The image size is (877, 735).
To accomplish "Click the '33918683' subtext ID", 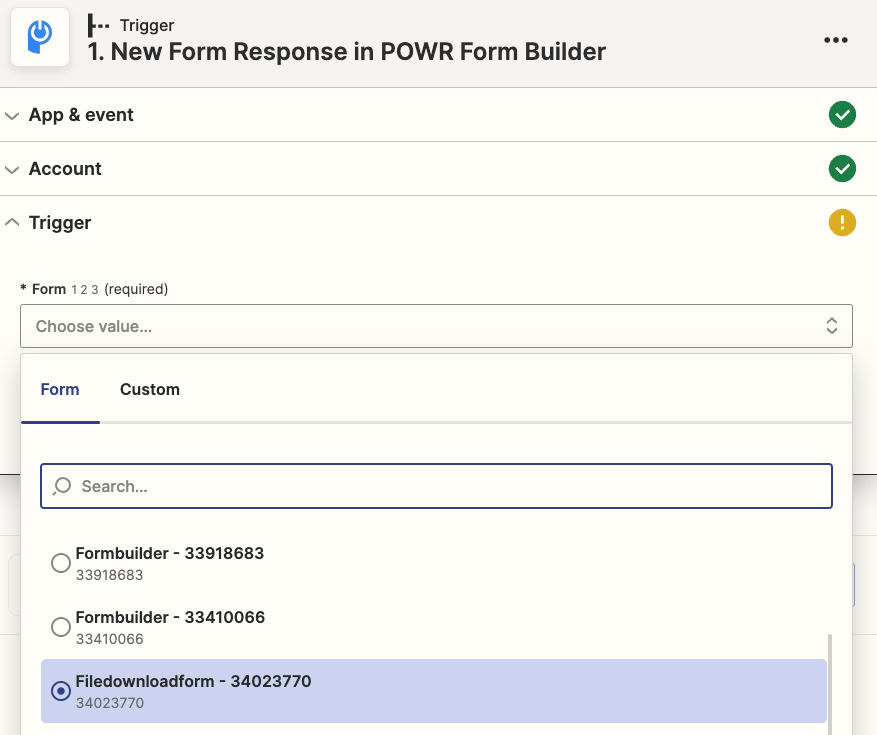I will tap(110, 575).
